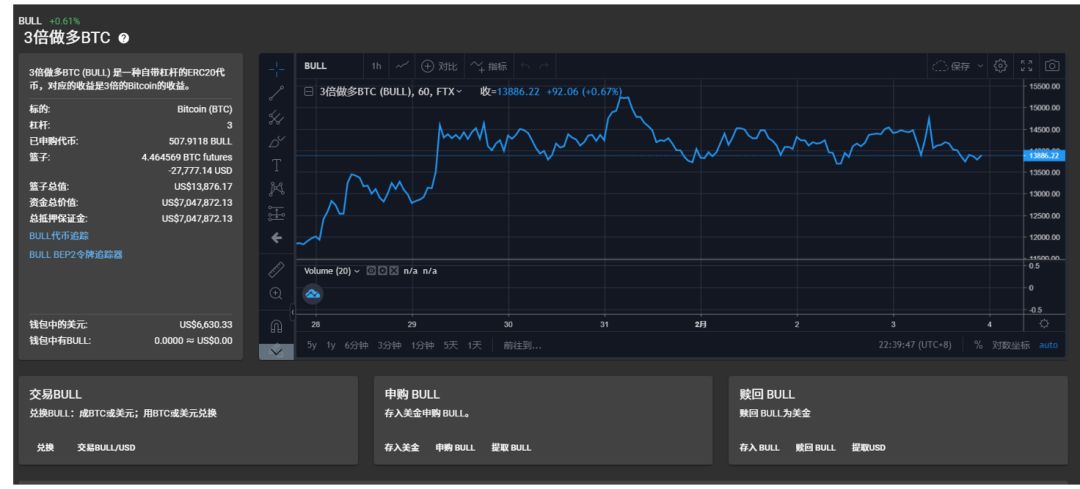The width and height of the screenshot is (1080, 489).
Task: Click the total fund value US$7,047,872.13 next to 资金总价值
Action: 197,202
